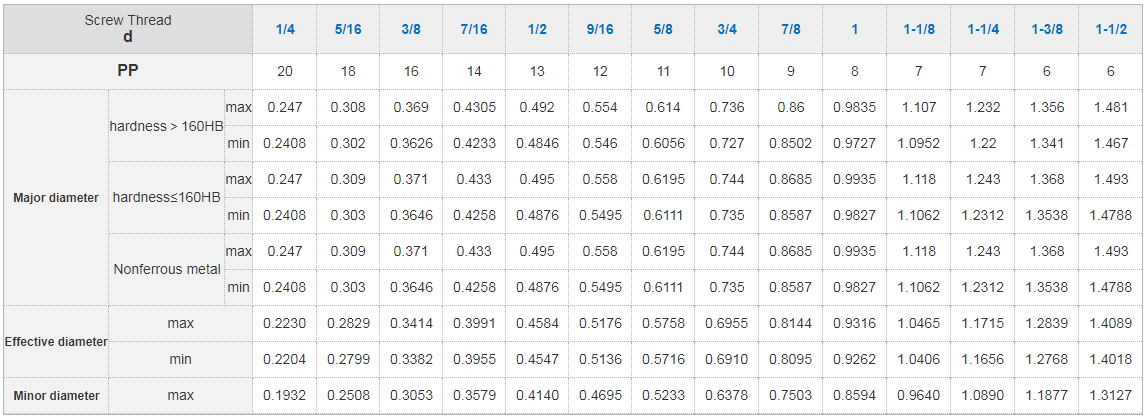The image size is (1147, 419).
Task: Open the 5/16 thread size link
Action: (x=348, y=30)
